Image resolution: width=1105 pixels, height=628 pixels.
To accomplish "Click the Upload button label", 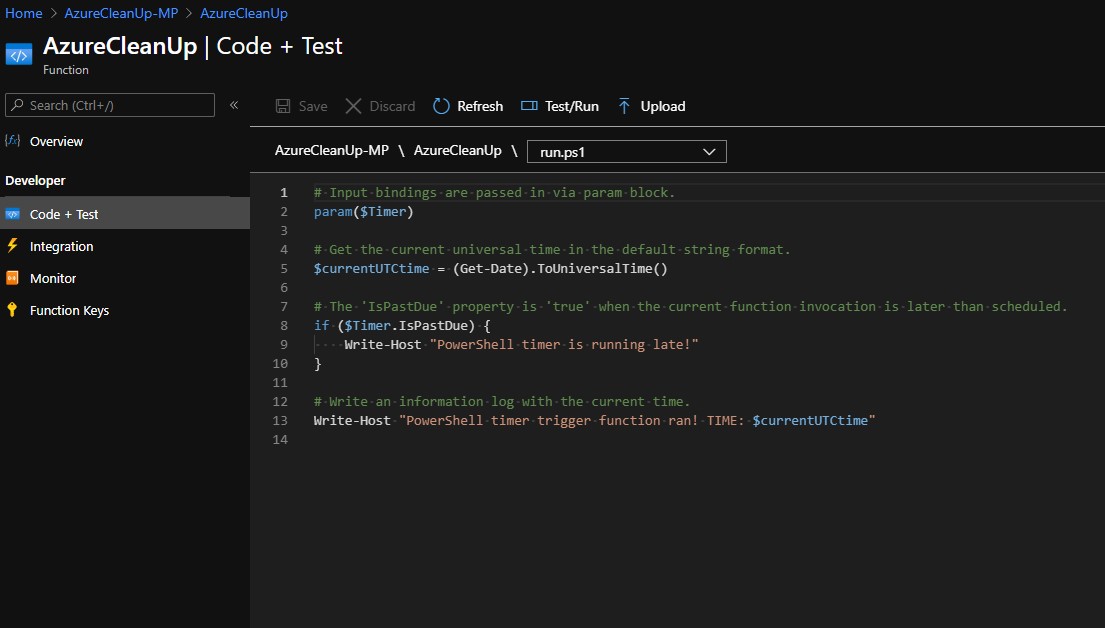I will click(x=662, y=106).
